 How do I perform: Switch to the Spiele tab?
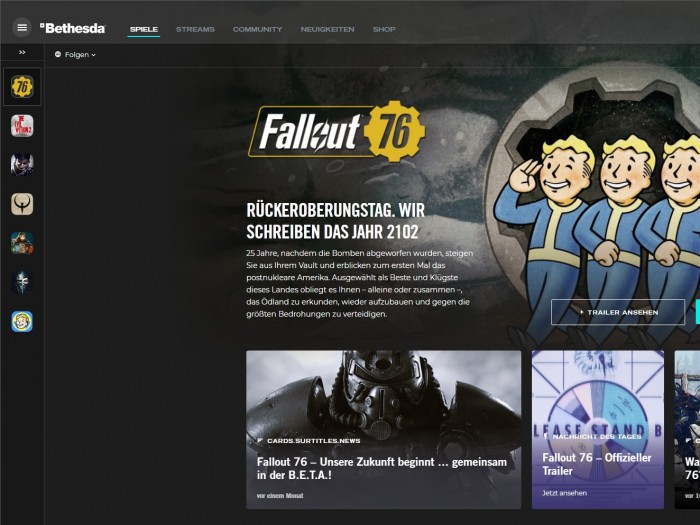pyautogui.click(x=144, y=29)
